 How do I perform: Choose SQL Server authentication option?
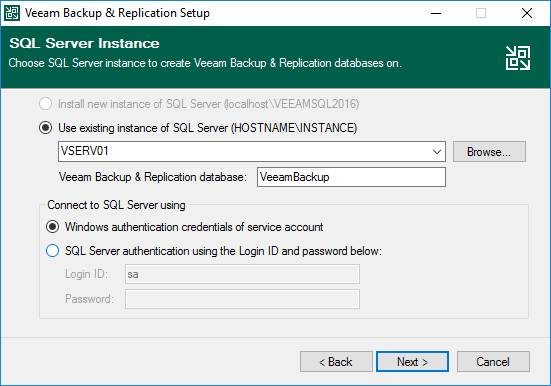click(x=53, y=251)
